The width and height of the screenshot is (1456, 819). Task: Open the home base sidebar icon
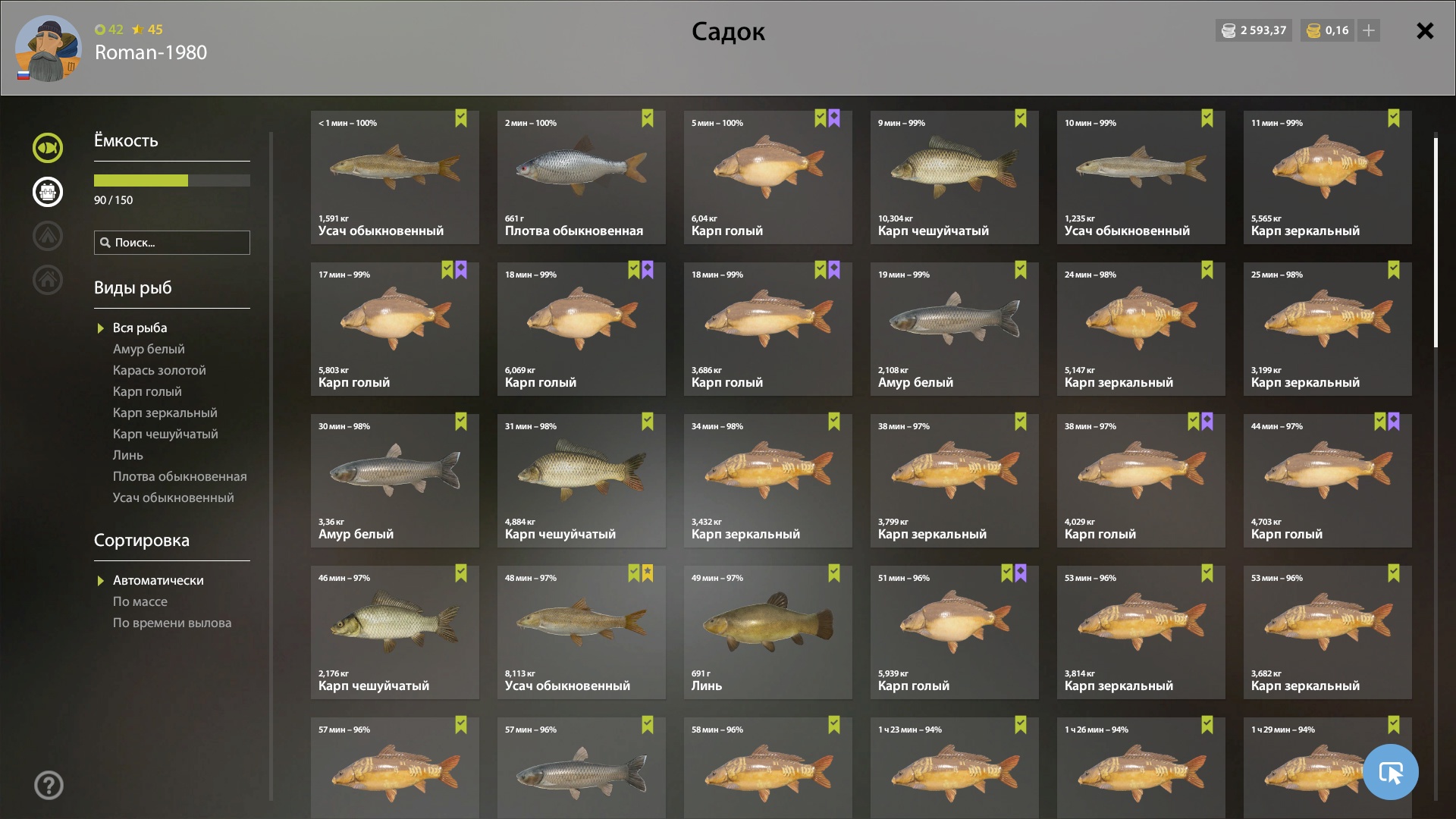[x=47, y=280]
